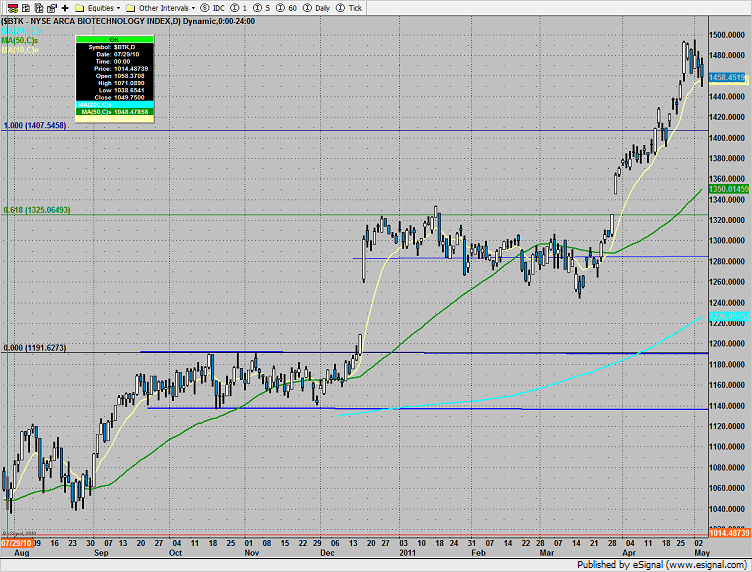Click the symbol link icon in the toolbar
752x572 pixels.
pyautogui.click(x=13, y=8)
